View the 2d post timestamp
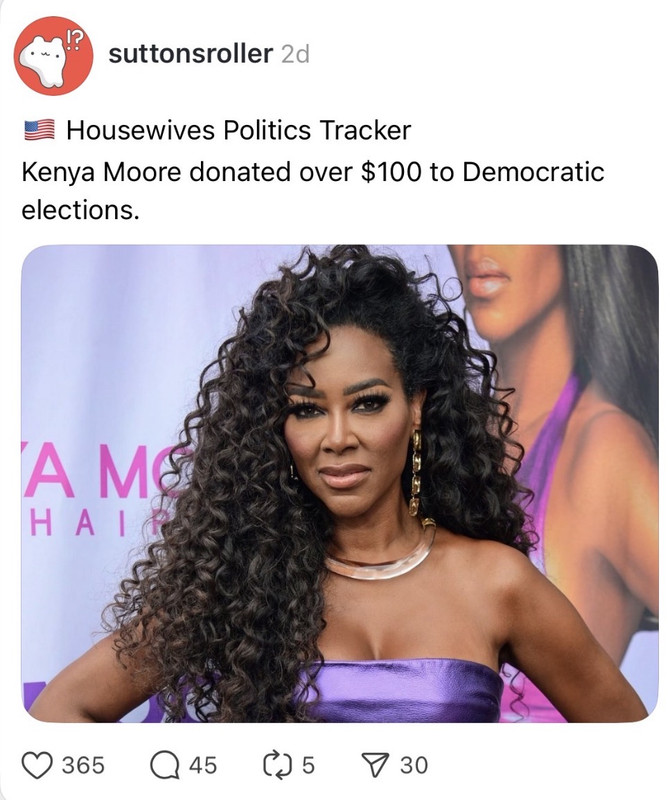The image size is (670, 800). click(x=295, y=55)
